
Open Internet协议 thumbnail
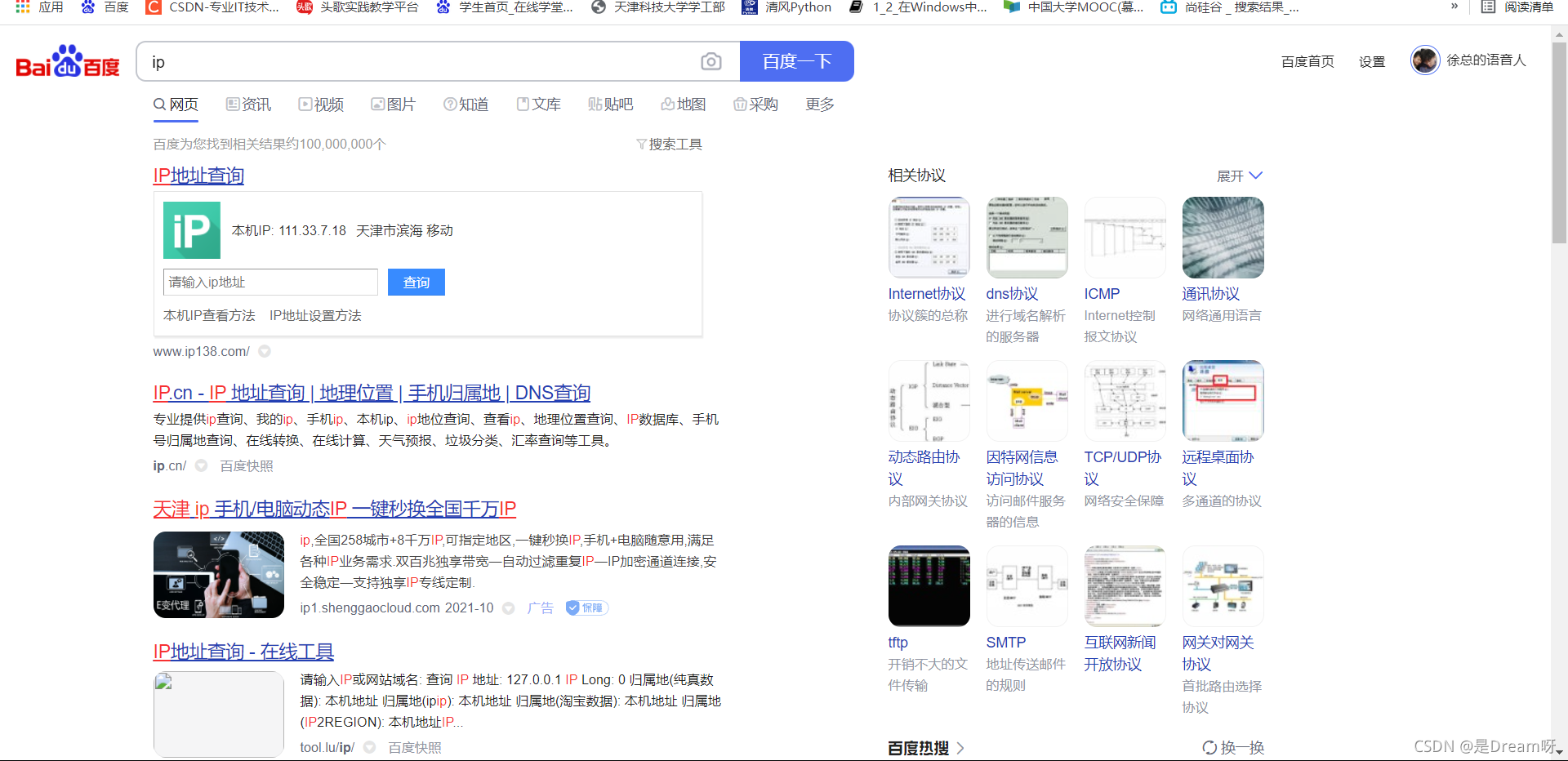929,238
